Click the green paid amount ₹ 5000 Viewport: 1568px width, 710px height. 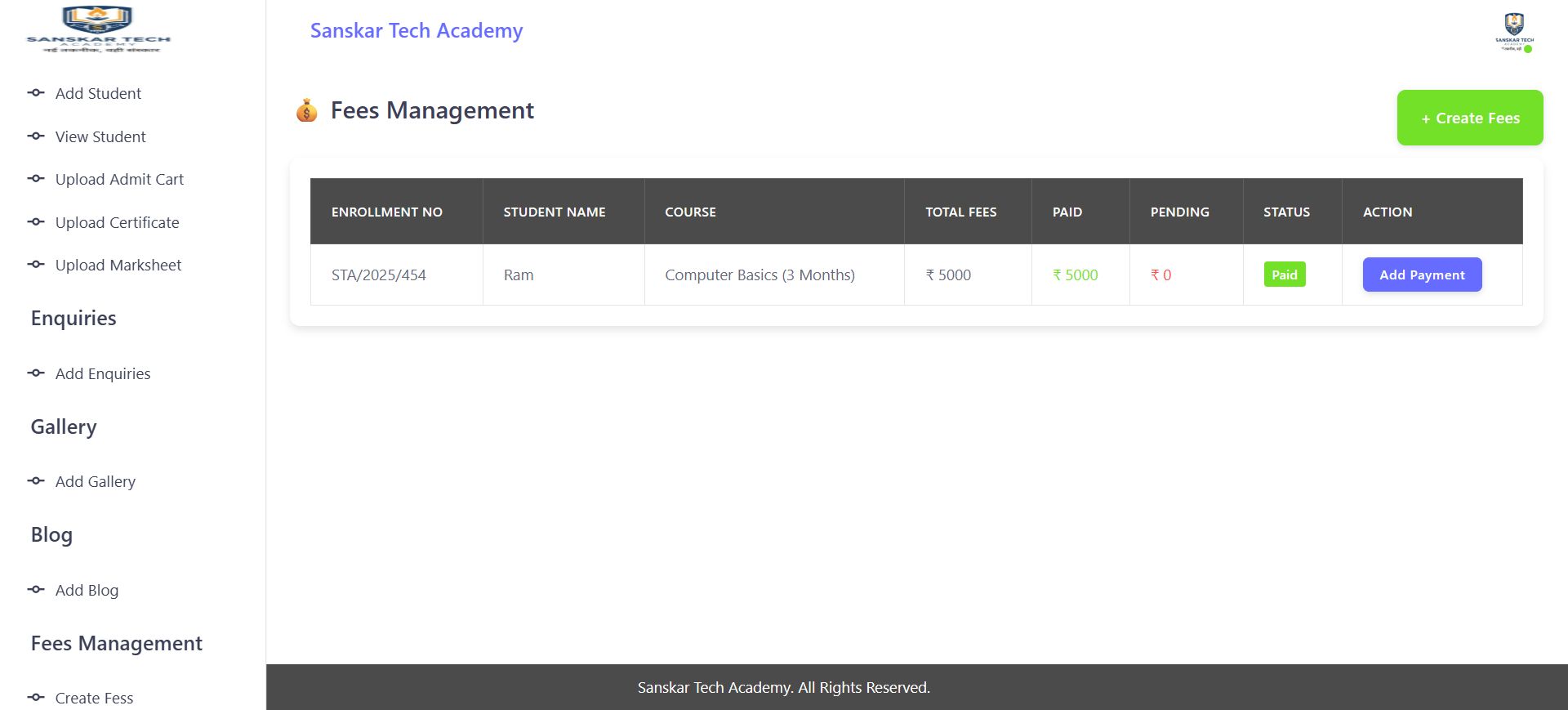[1076, 275]
